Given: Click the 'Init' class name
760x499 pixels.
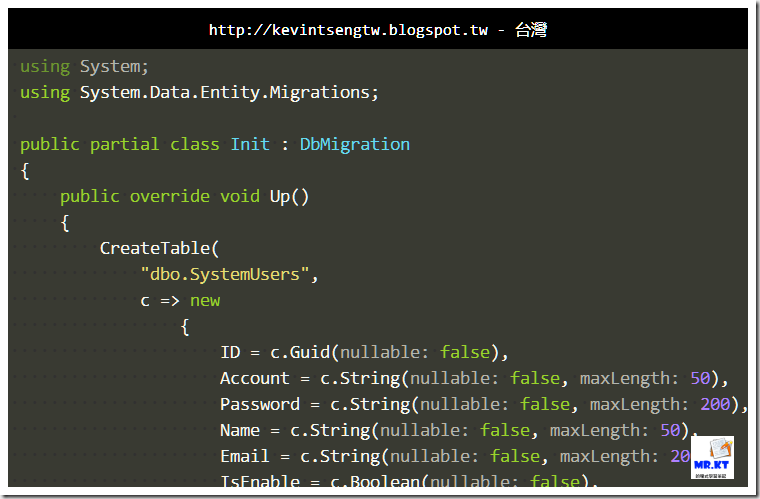Looking at the screenshot, I should point(250,144).
